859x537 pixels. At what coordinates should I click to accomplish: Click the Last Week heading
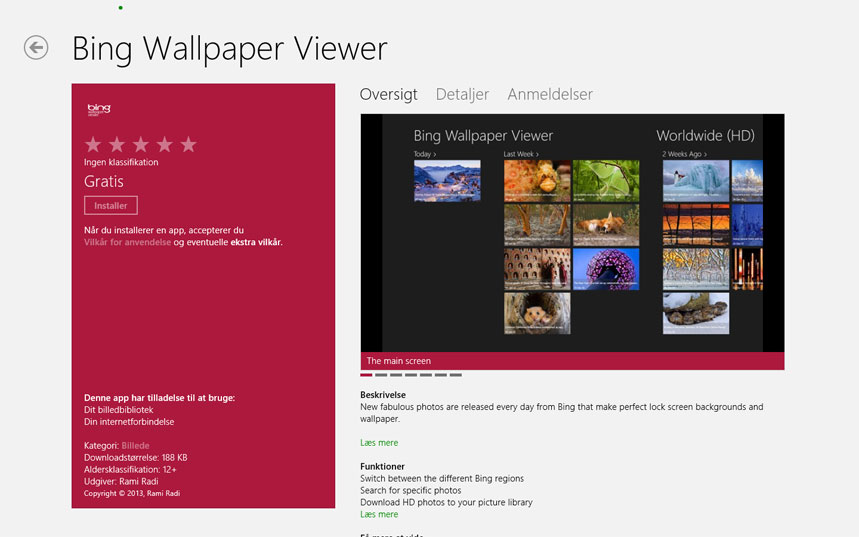[x=521, y=154]
